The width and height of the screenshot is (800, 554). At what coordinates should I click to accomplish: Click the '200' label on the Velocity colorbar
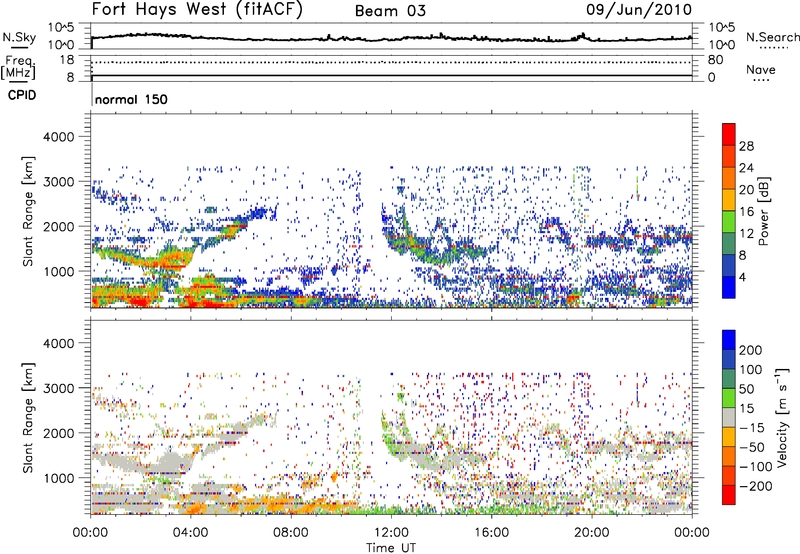click(x=751, y=350)
